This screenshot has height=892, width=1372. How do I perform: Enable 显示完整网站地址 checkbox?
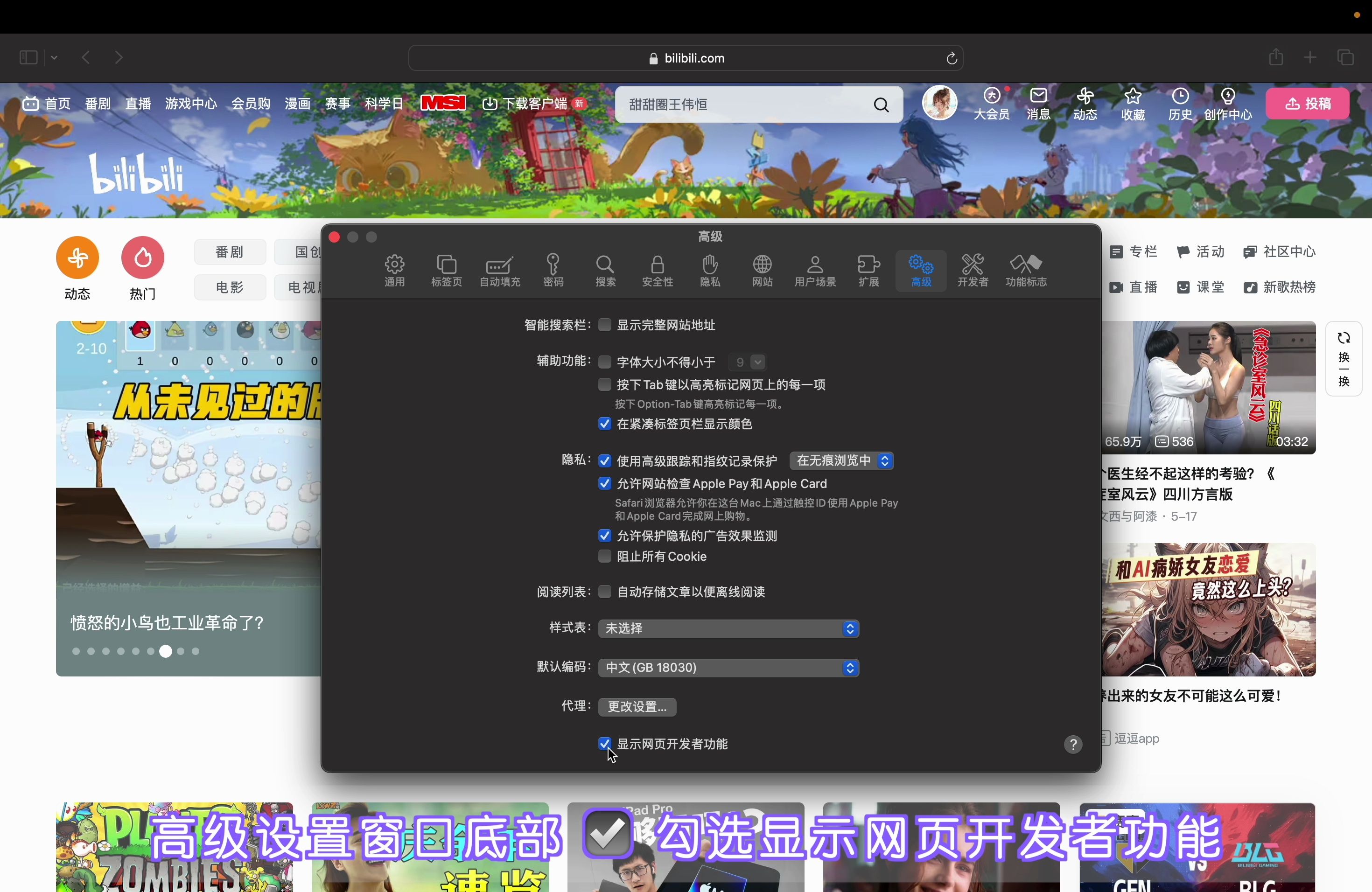point(605,325)
